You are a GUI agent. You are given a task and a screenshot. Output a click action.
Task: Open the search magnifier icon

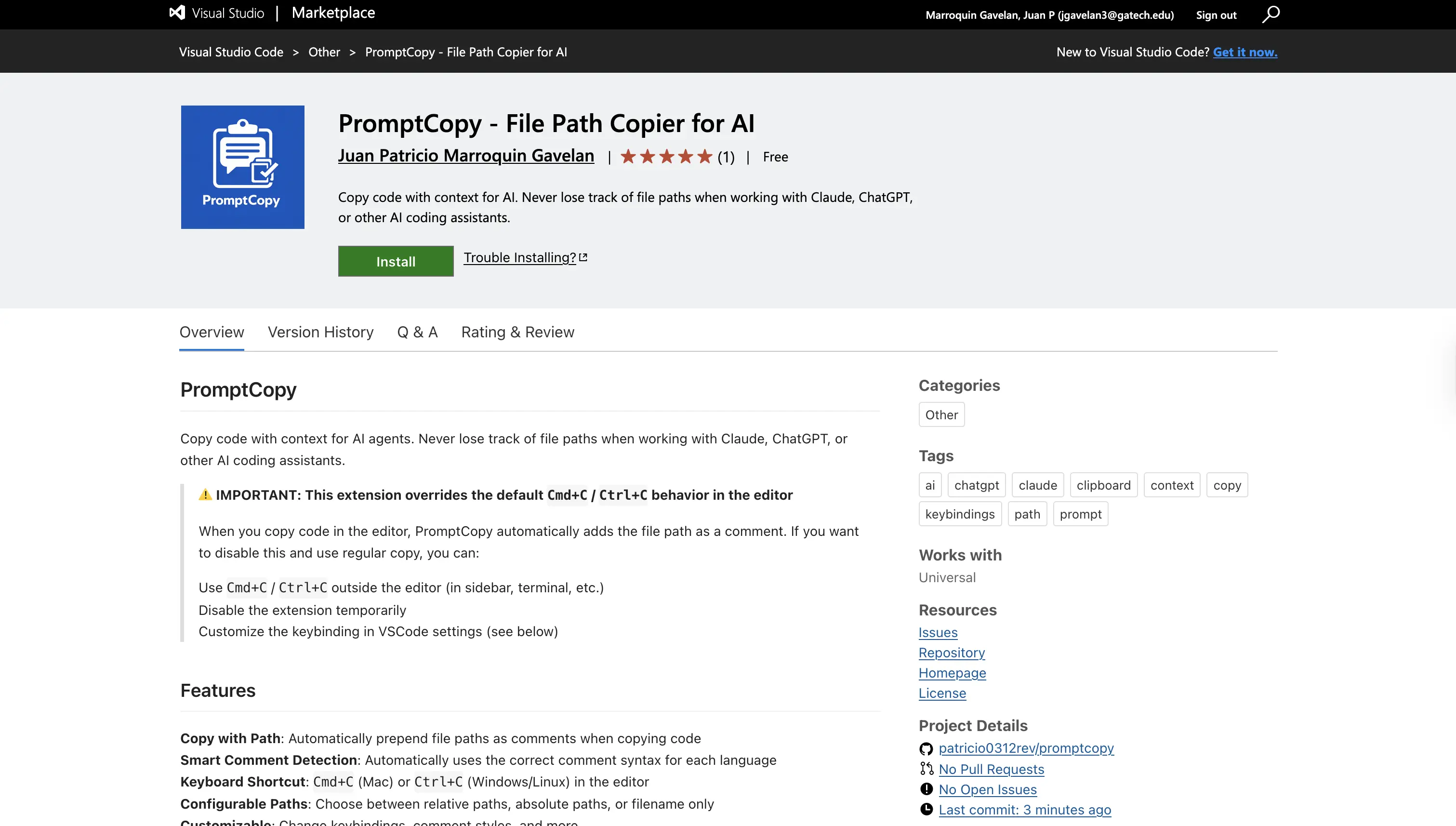tap(1271, 14)
